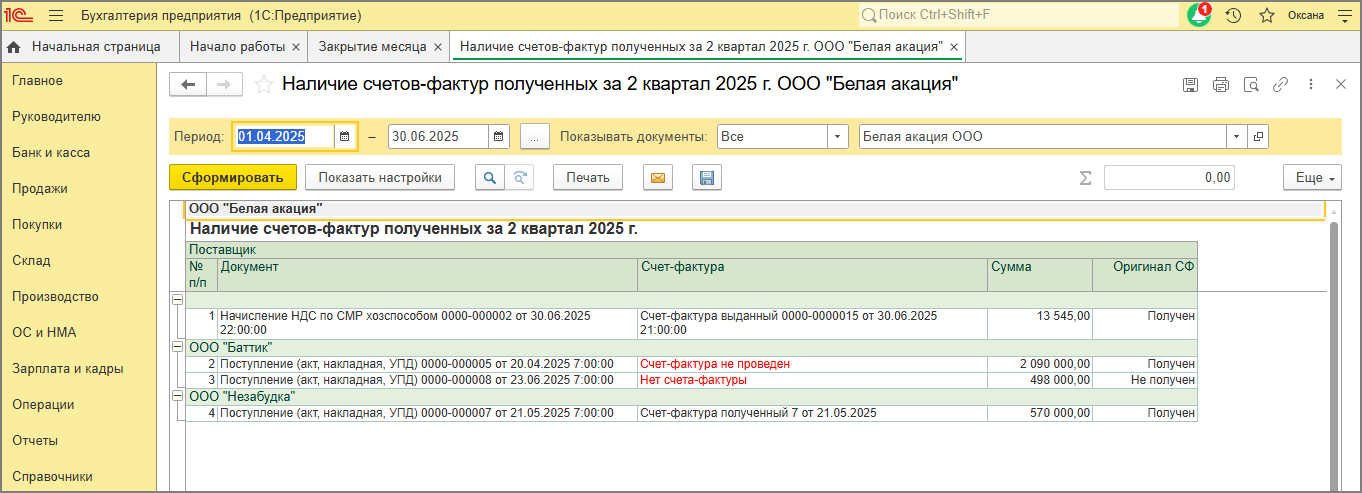
Task: Open service menu icon next to Оксана
Action: tap(1343, 16)
